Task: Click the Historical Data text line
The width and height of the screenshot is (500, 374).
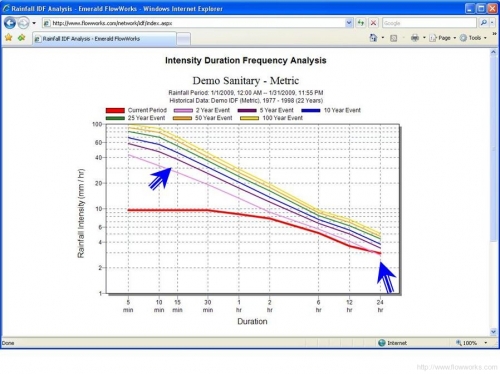Action: 246,101
